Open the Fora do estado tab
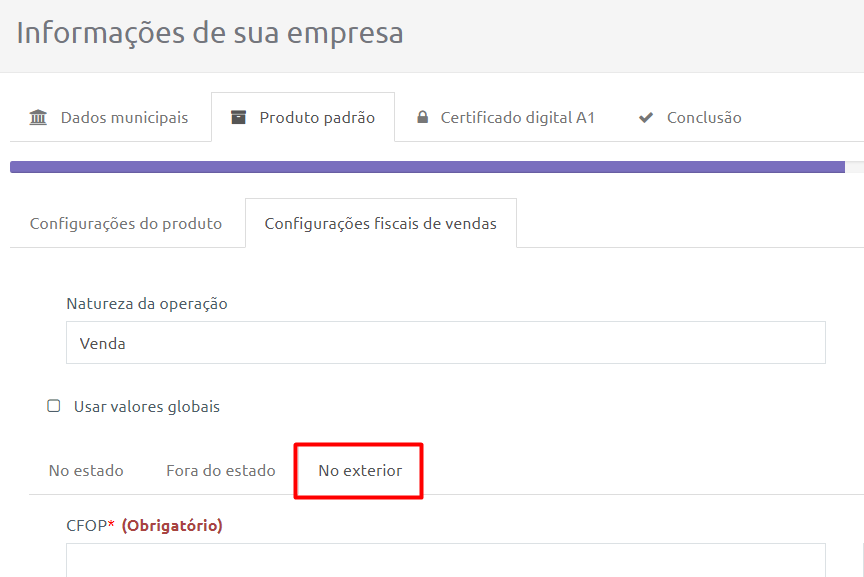 (220, 471)
